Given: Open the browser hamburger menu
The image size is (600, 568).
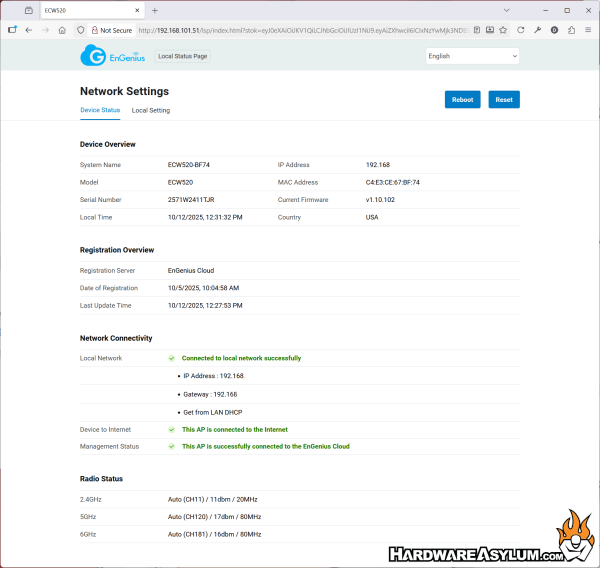Looking at the screenshot, I should coord(588,30).
